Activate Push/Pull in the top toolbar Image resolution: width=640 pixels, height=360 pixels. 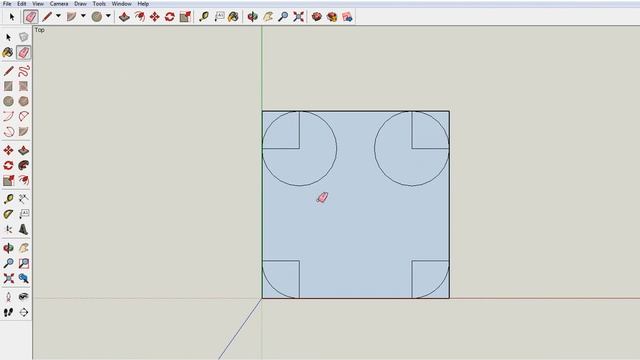124,17
